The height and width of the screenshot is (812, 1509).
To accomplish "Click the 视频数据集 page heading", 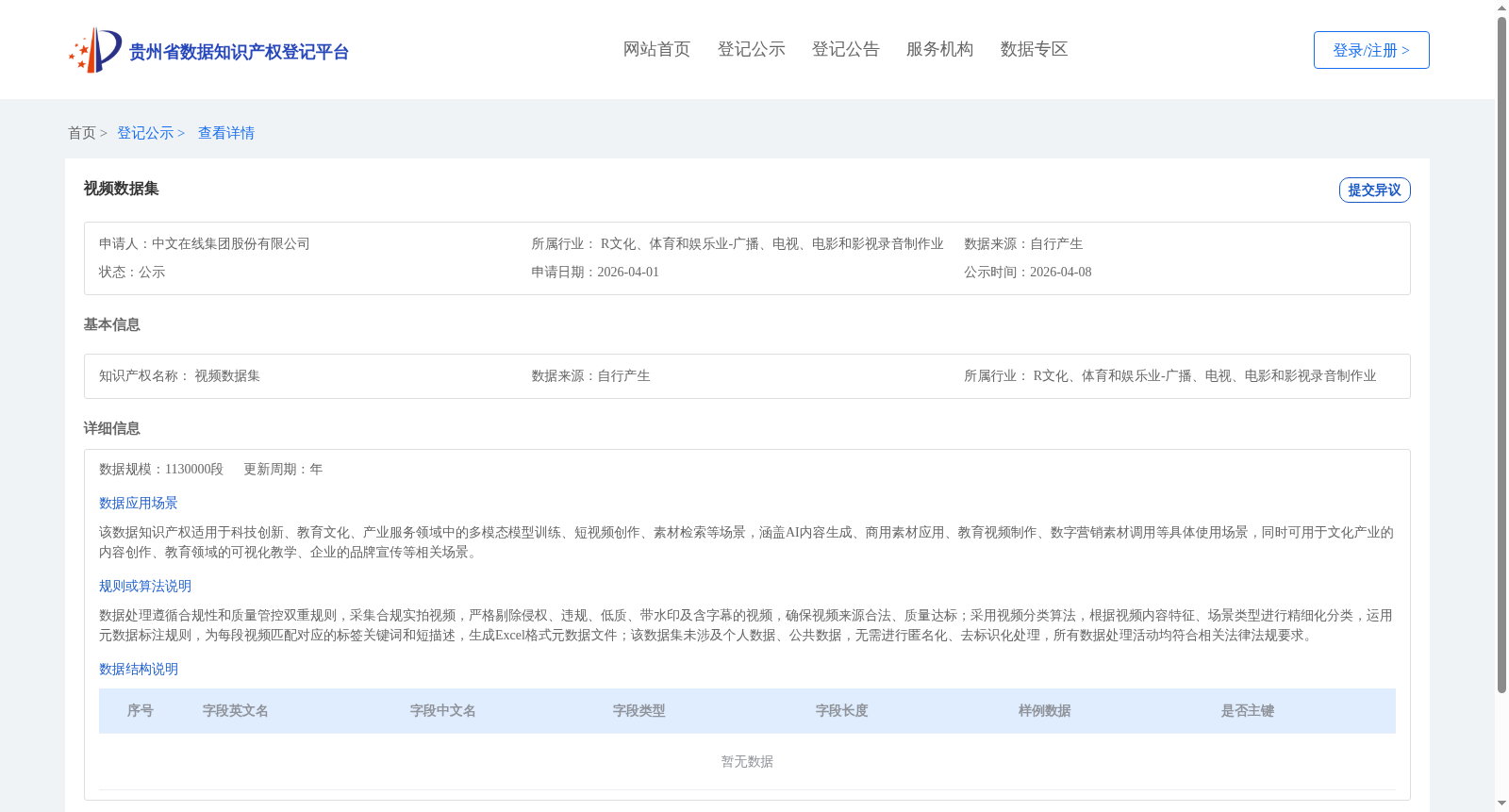I will point(121,189).
